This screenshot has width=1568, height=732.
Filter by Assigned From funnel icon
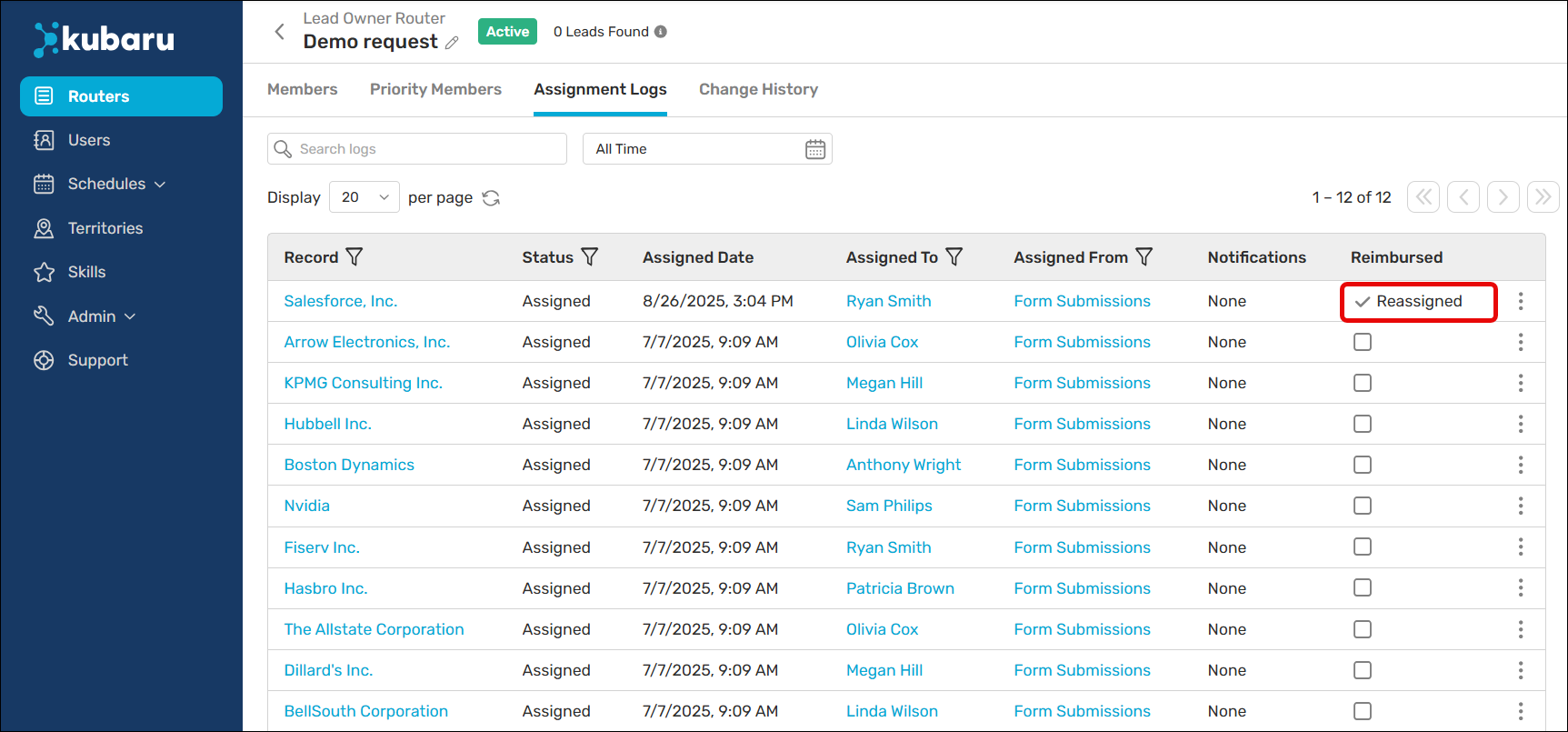[1144, 257]
